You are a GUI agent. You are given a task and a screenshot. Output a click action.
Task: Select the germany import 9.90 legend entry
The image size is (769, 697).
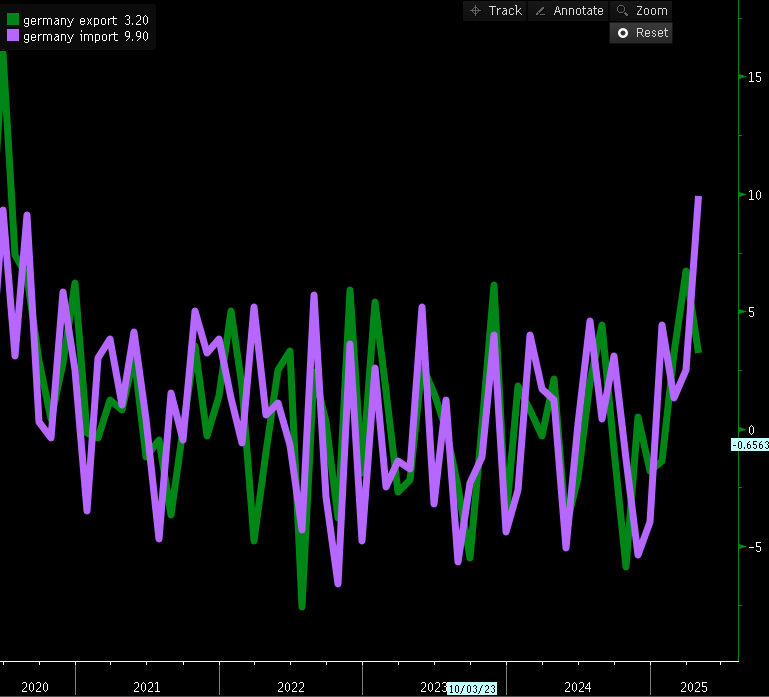pos(78,36)
